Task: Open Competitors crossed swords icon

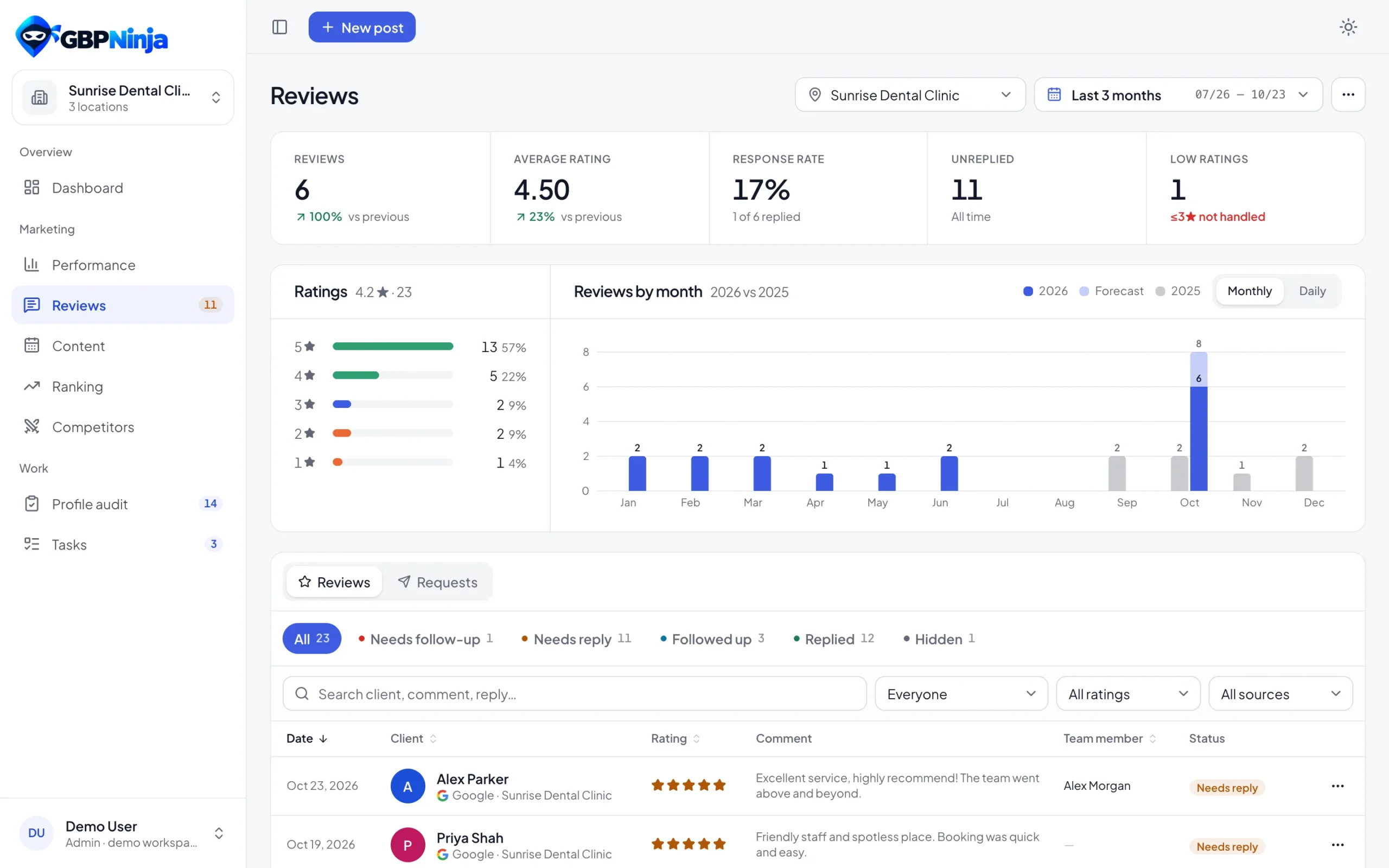Action: tap(31, 426)
